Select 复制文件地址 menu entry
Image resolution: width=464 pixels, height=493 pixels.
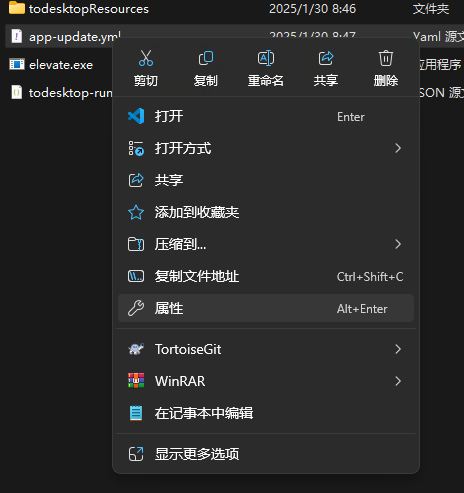pos(266,276)
